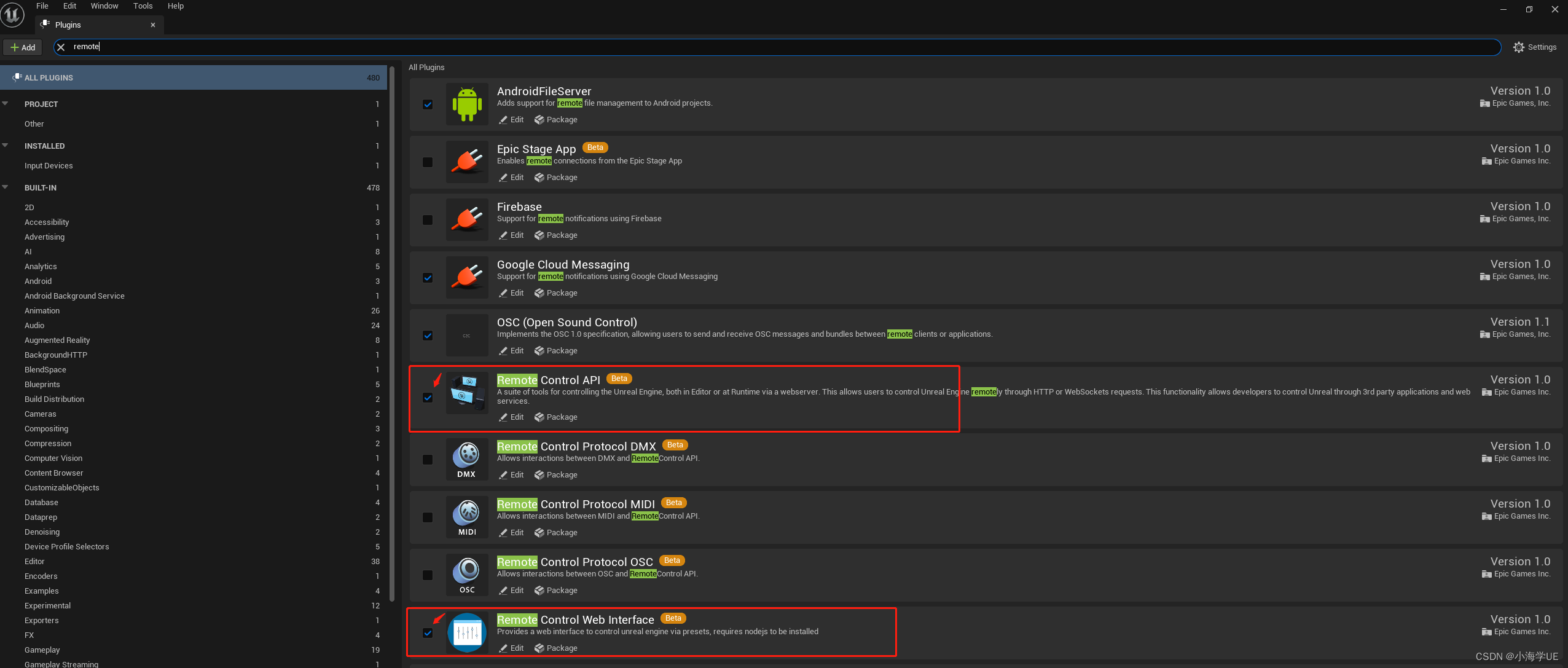This screenshot has width=1568, height=668.
Task: Click the Package box icon for Remote Control API
Action: point(539,417)
